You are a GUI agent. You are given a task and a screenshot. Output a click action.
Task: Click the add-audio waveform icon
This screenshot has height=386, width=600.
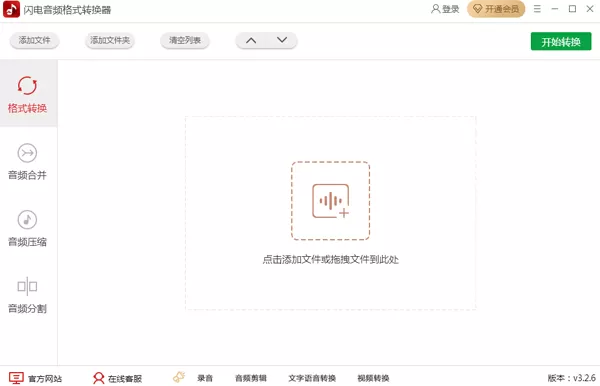pos(331,201)
